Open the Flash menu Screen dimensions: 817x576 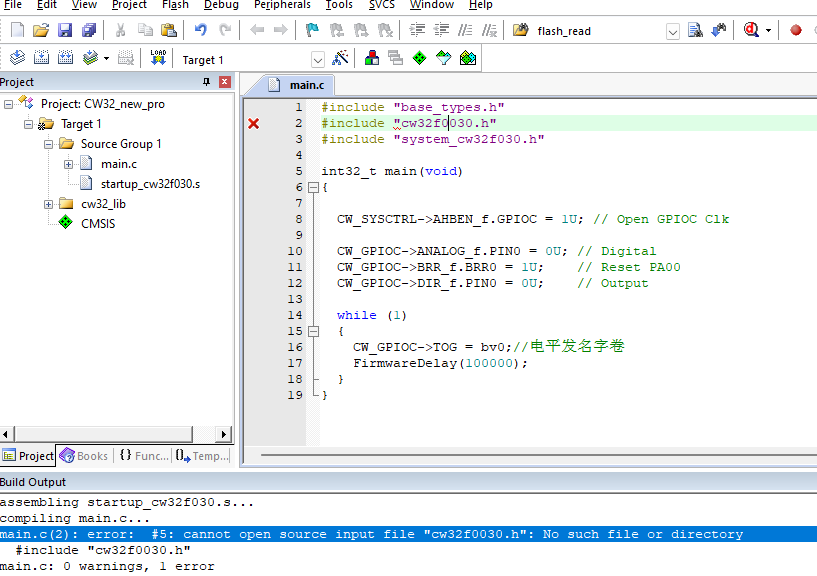click(x=175, y=5)
